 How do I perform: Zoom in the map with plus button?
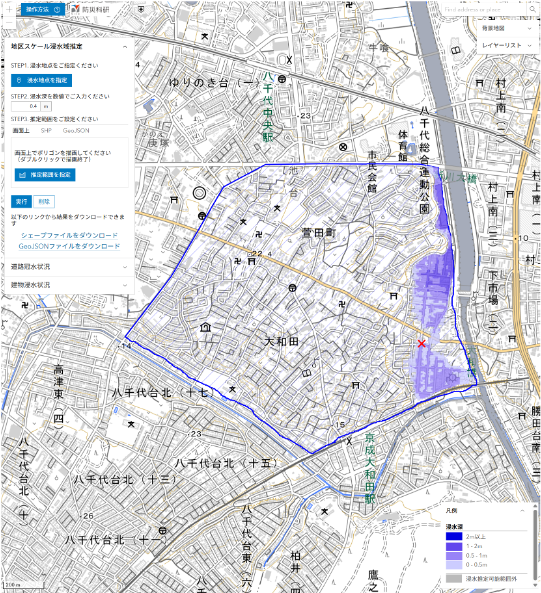tap(9, 9)
